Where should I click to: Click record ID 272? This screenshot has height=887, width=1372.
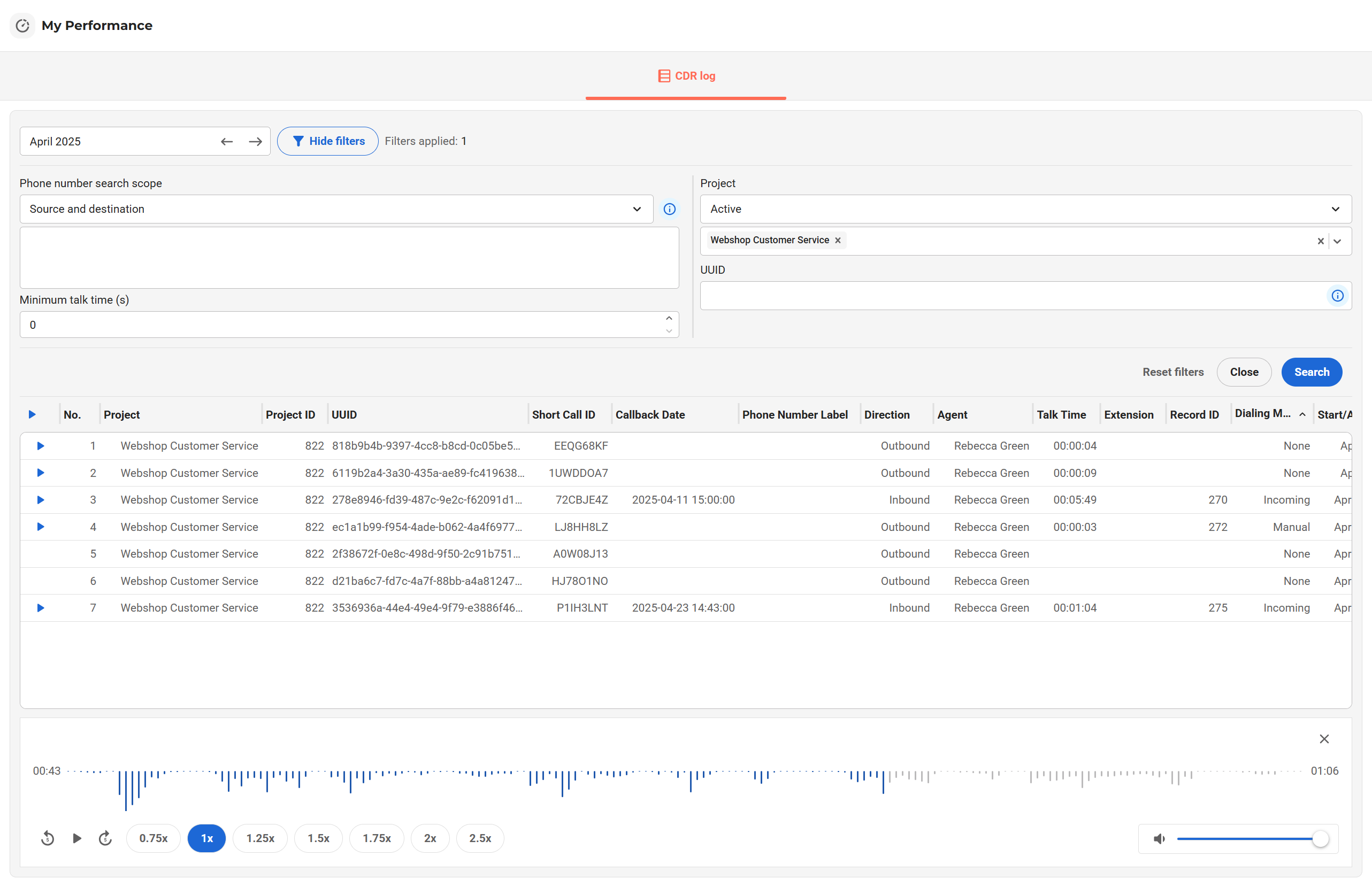click(x=1217, y=527)
